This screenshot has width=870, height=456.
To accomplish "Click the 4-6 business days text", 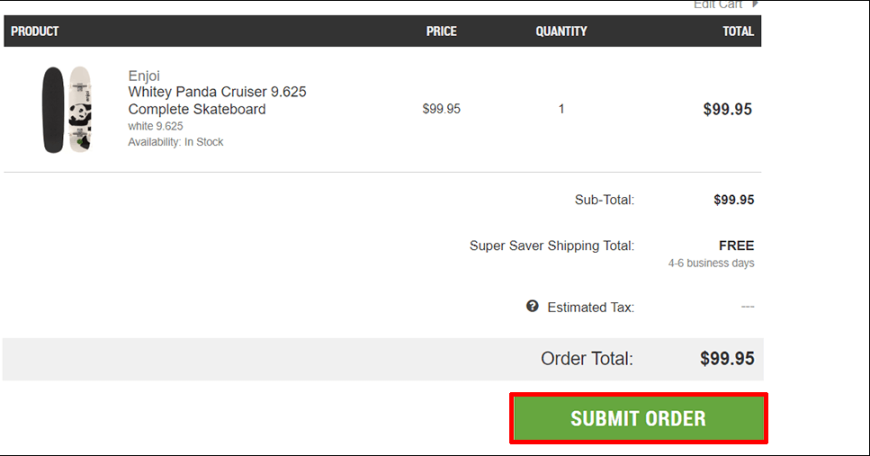I will pyautogui.click(x=711, y=263).
